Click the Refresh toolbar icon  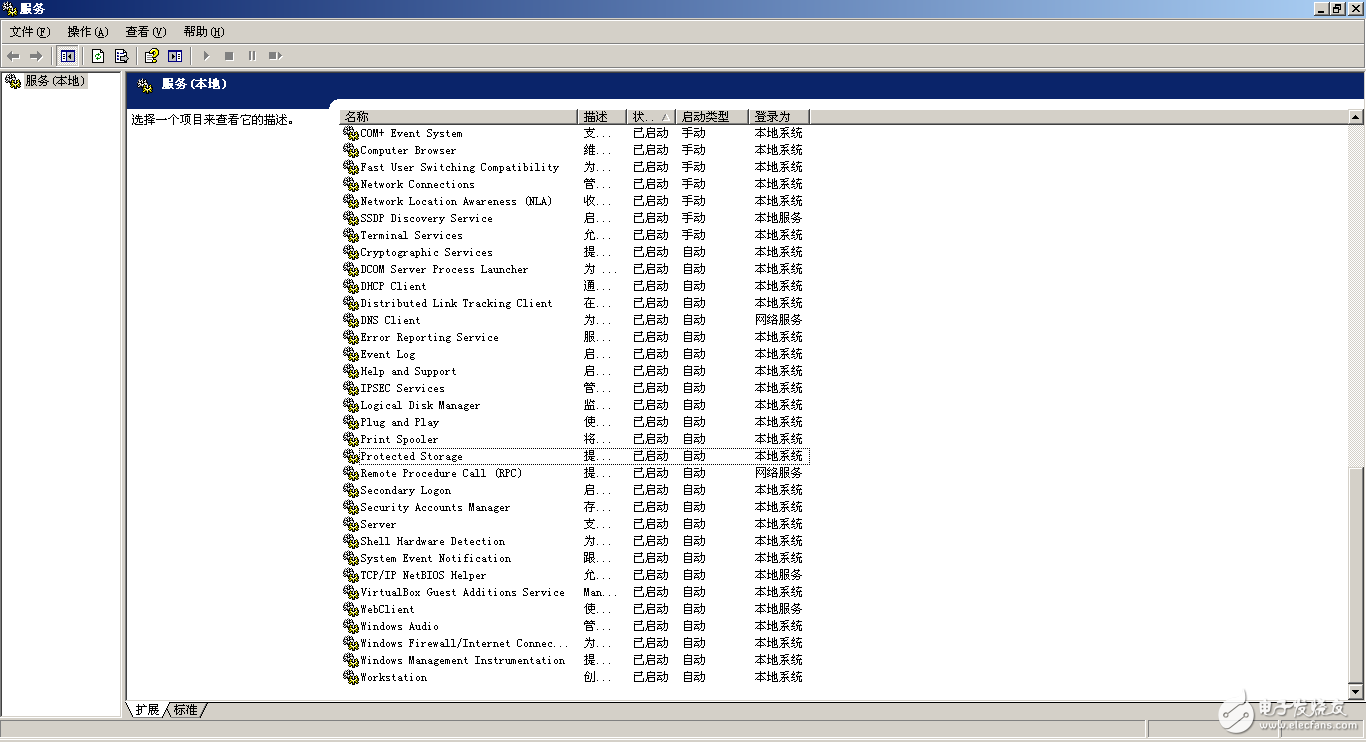click(98, 56)
